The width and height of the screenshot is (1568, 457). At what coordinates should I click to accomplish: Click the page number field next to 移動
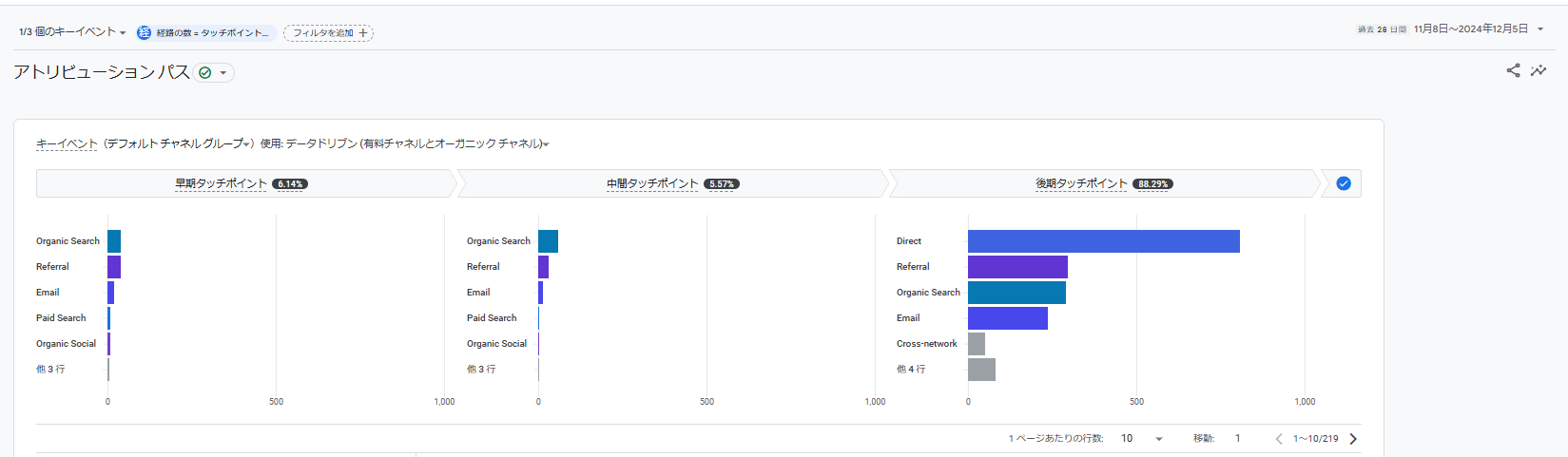pyautogui.click(x=1238, y=439)
